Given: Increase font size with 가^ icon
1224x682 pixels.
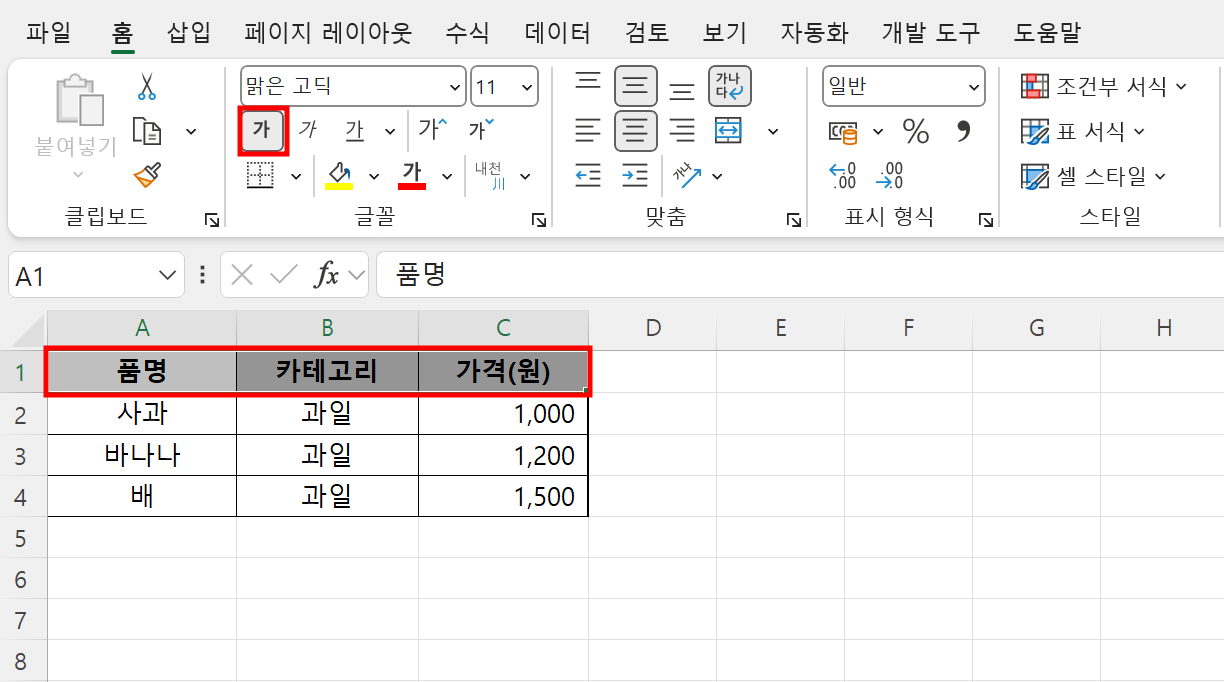Looking at the screenshot, I should [x=433, y=130].
